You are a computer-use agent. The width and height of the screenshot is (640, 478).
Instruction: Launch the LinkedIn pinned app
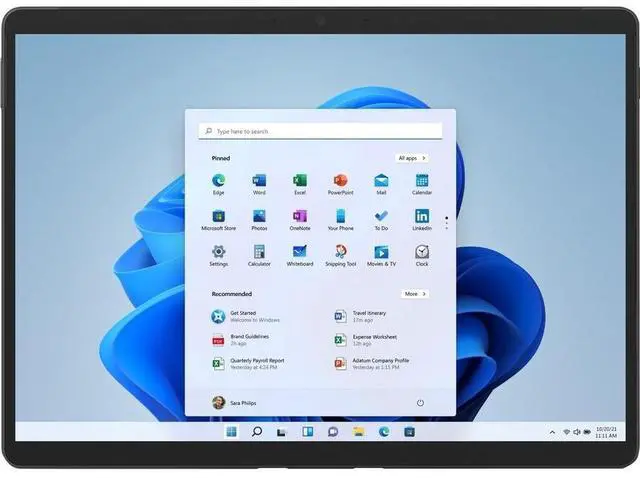point(422,217)
